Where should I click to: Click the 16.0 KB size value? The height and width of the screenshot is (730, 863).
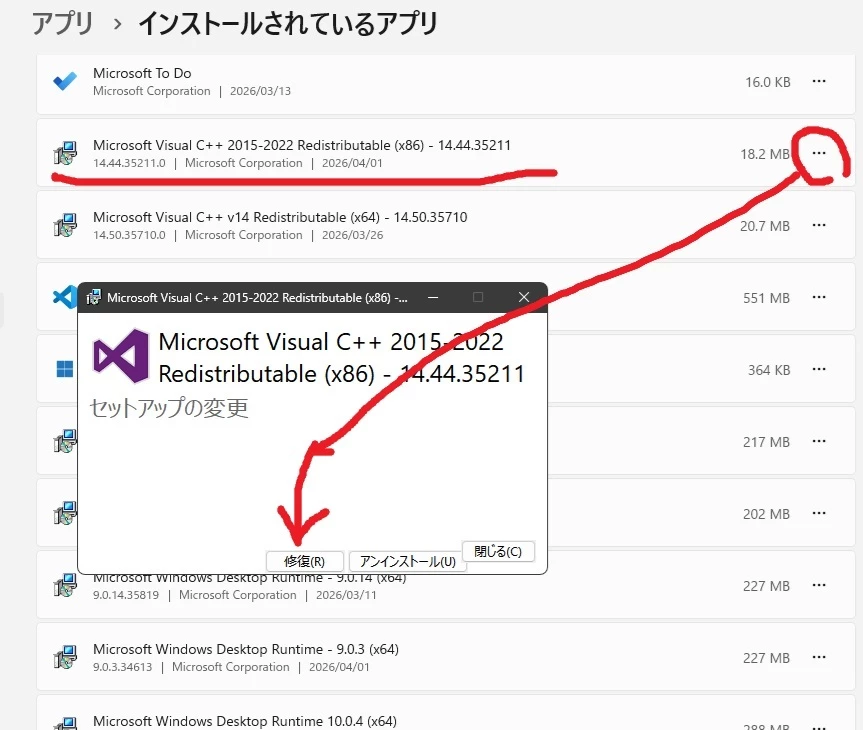pyautogui.click(x=768, y=82)
